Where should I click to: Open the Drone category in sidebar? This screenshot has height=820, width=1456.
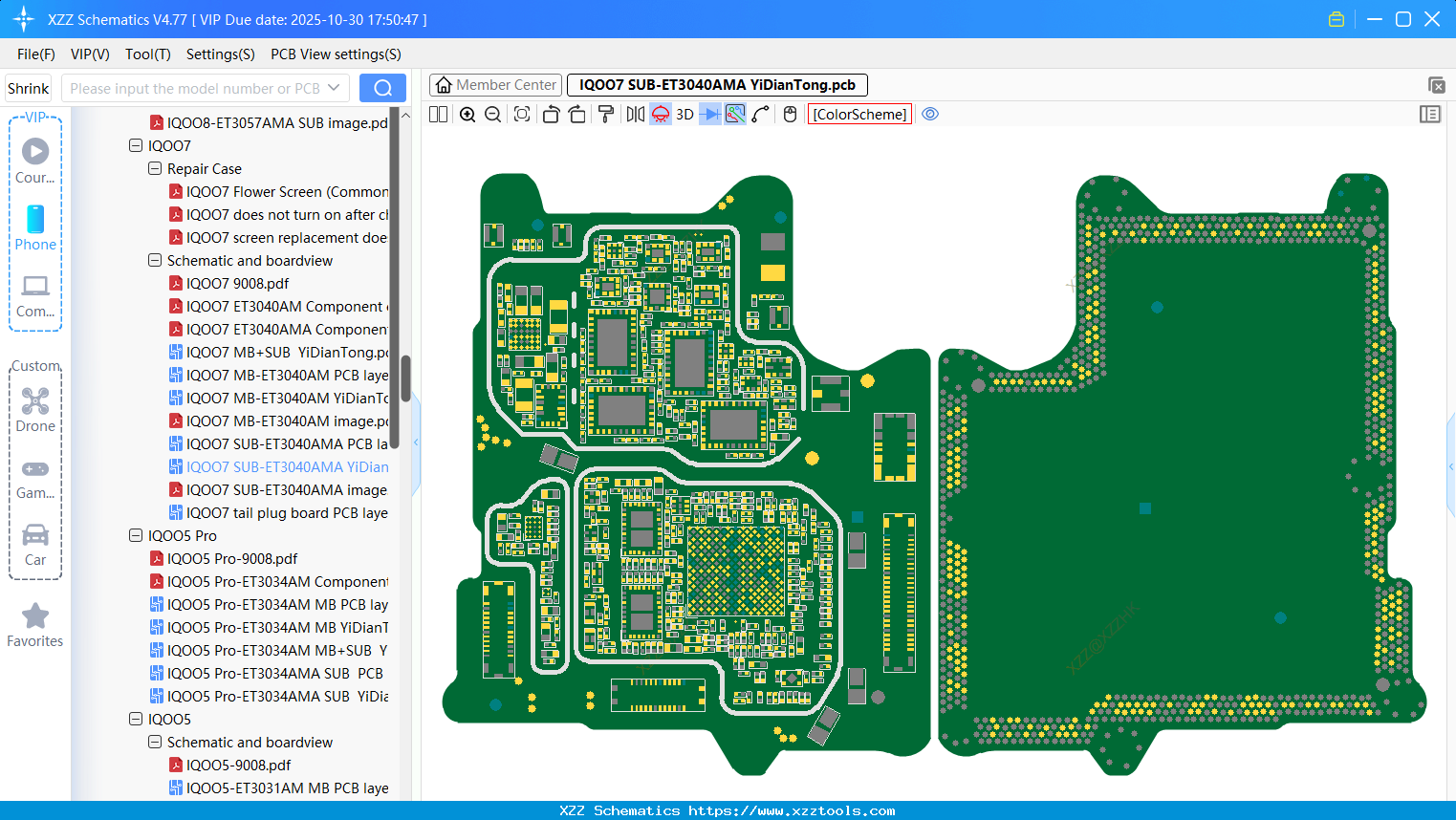tap(35, 410)
